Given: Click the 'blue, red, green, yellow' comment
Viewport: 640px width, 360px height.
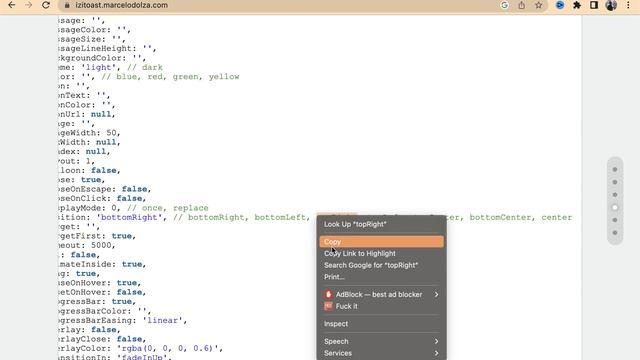Looking at the screenshot, I should tap(170, 77).
